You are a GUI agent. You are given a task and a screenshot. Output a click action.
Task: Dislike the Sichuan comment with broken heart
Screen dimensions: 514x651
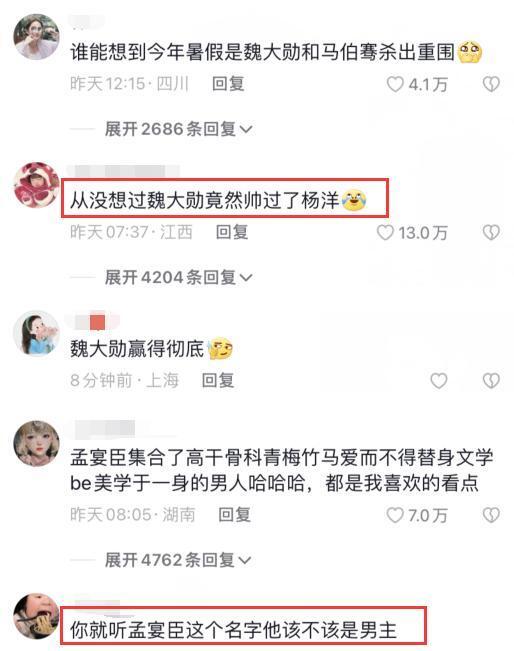coord(491,84)
